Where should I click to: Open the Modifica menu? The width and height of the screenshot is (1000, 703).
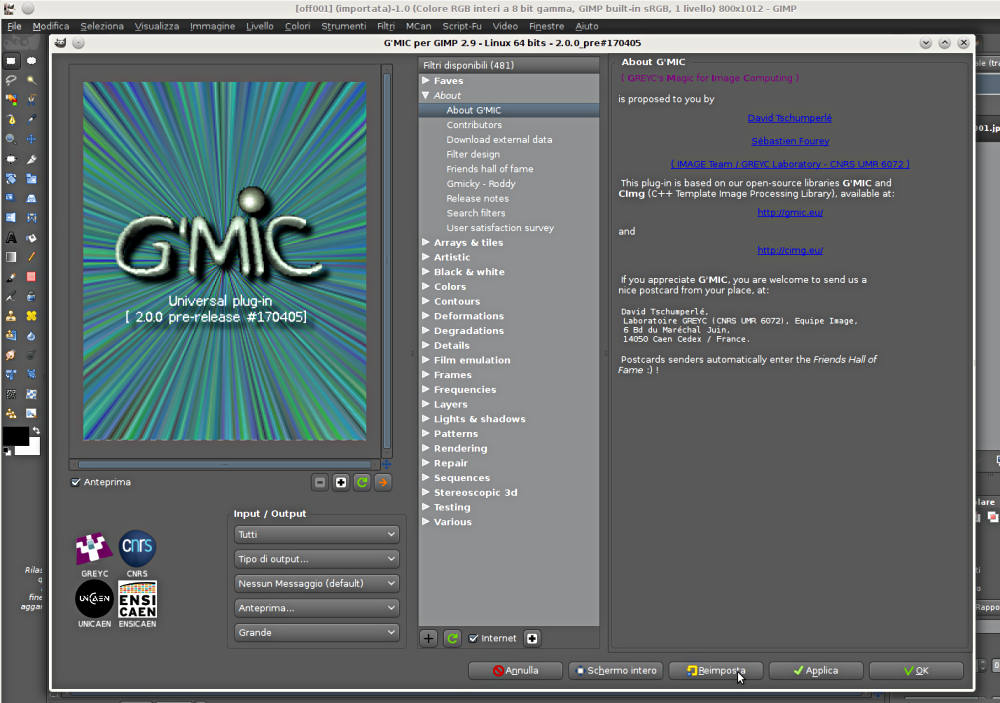point(50,26)
